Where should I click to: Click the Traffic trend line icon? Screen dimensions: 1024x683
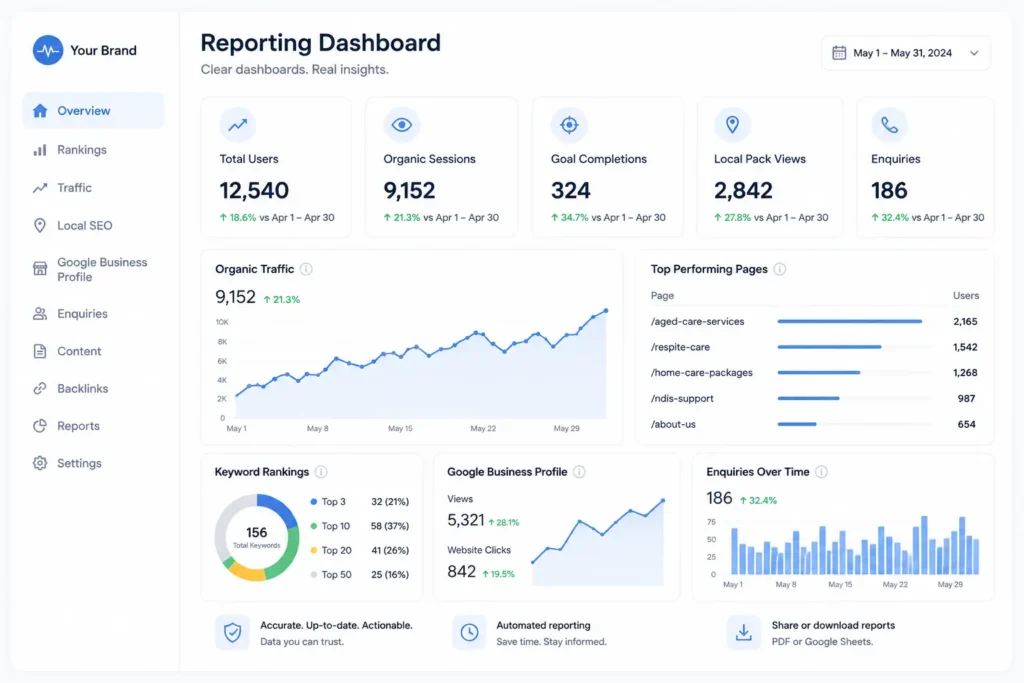(40, 188)
